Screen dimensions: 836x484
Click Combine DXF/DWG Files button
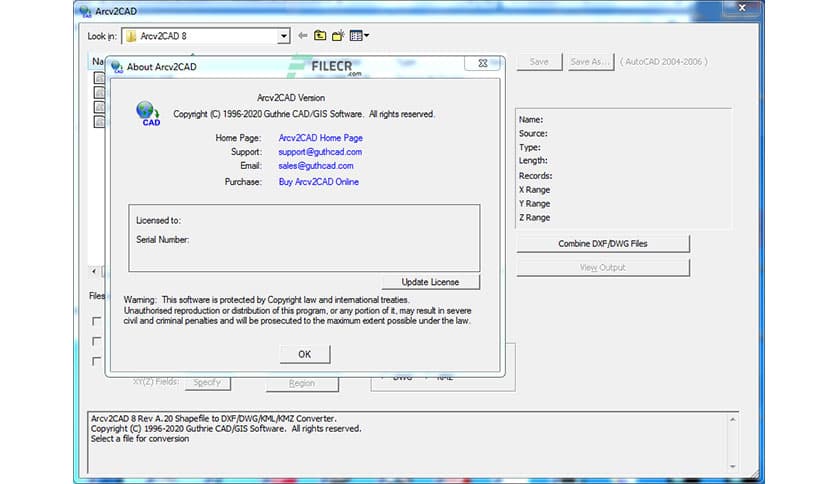(603, 243)
